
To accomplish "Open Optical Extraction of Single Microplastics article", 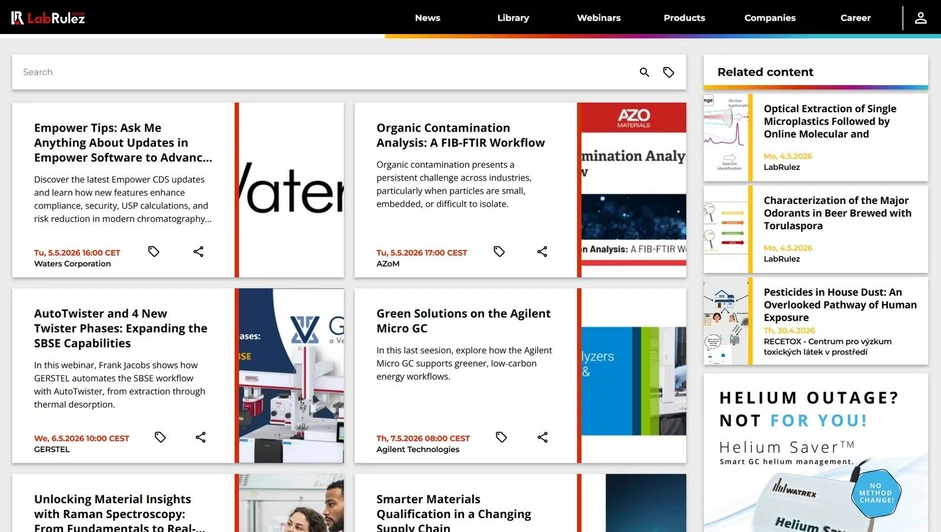I will click(830, 121).
